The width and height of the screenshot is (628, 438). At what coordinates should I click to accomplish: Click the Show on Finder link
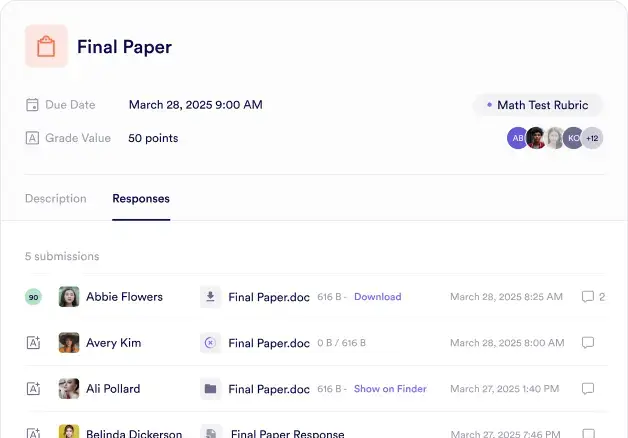[x=390, y=389]
